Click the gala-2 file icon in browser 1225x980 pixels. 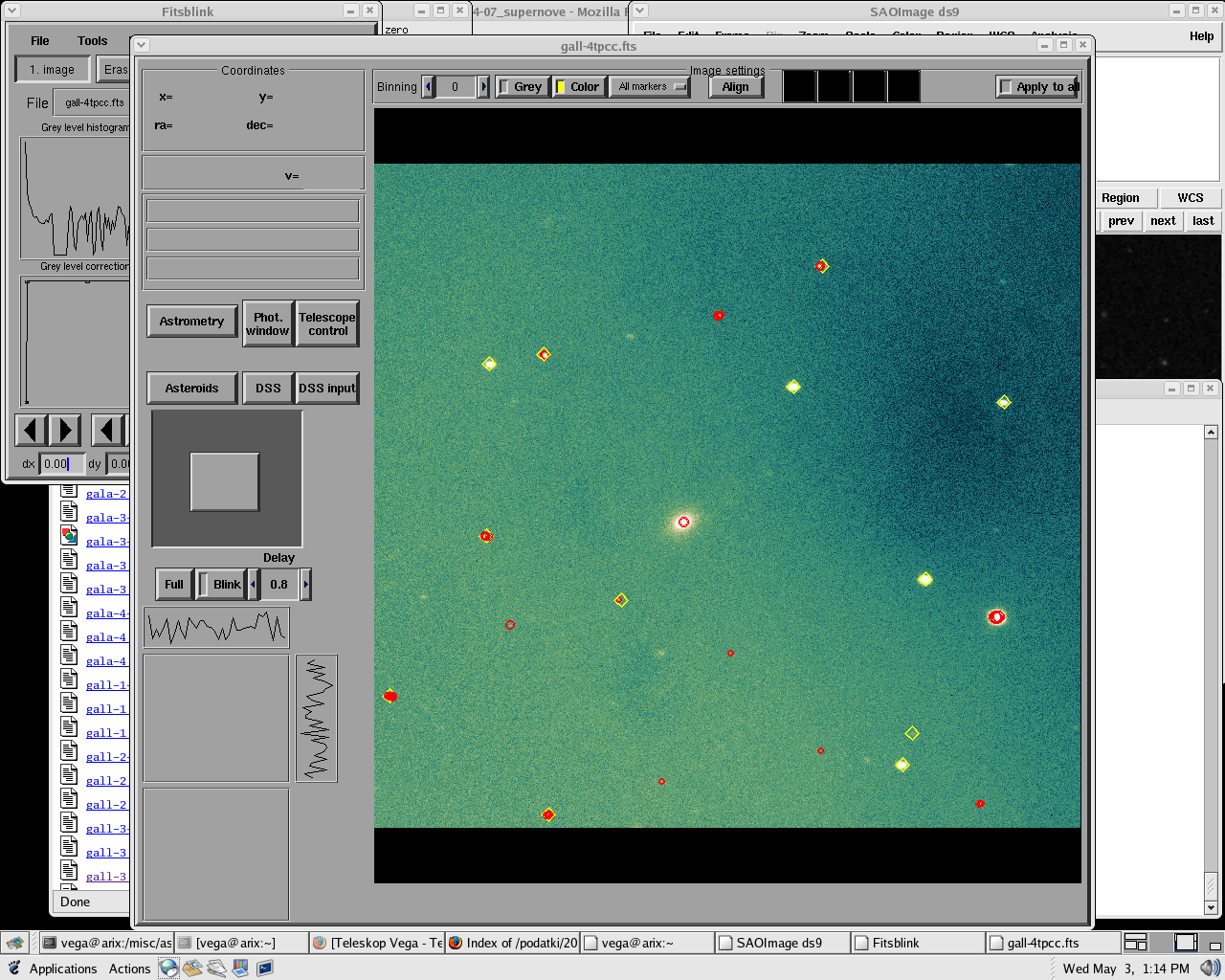[x=69, y=492]
